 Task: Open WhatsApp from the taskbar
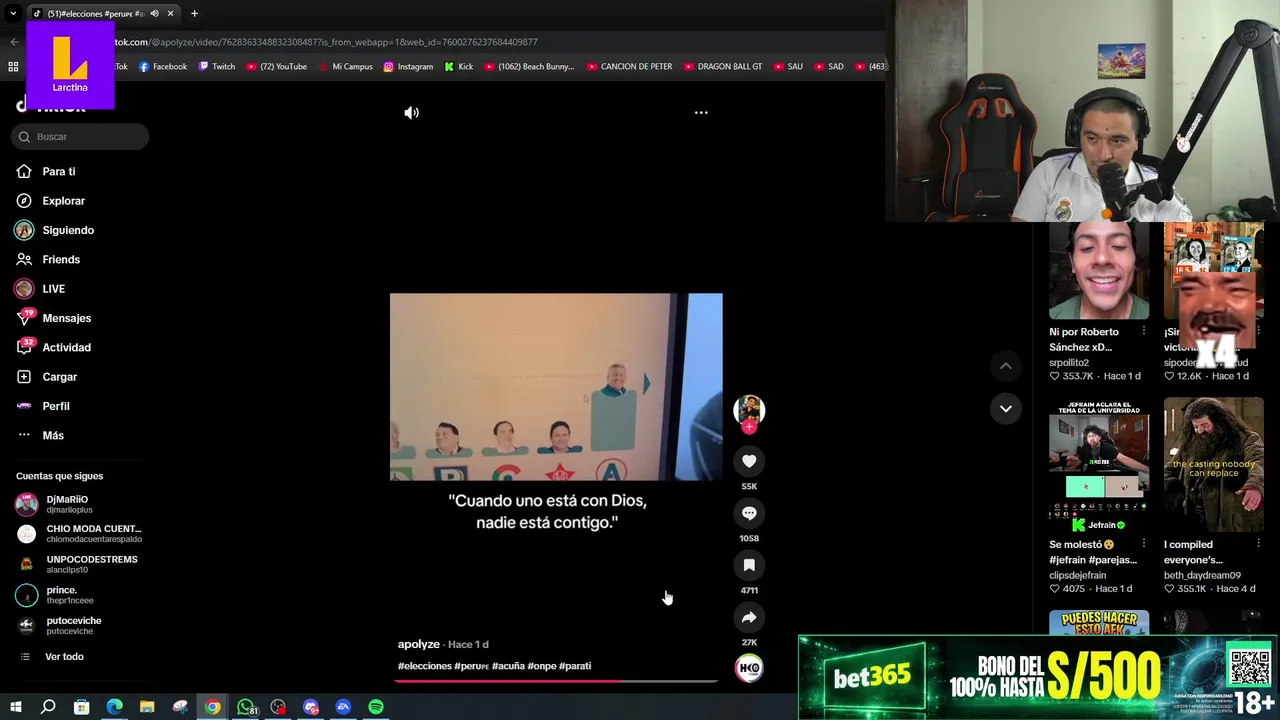click(246, 707)
